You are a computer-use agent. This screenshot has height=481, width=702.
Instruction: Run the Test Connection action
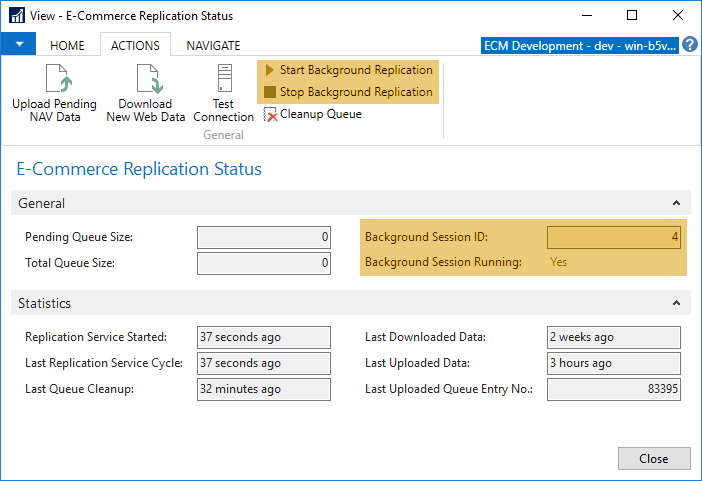223,80
